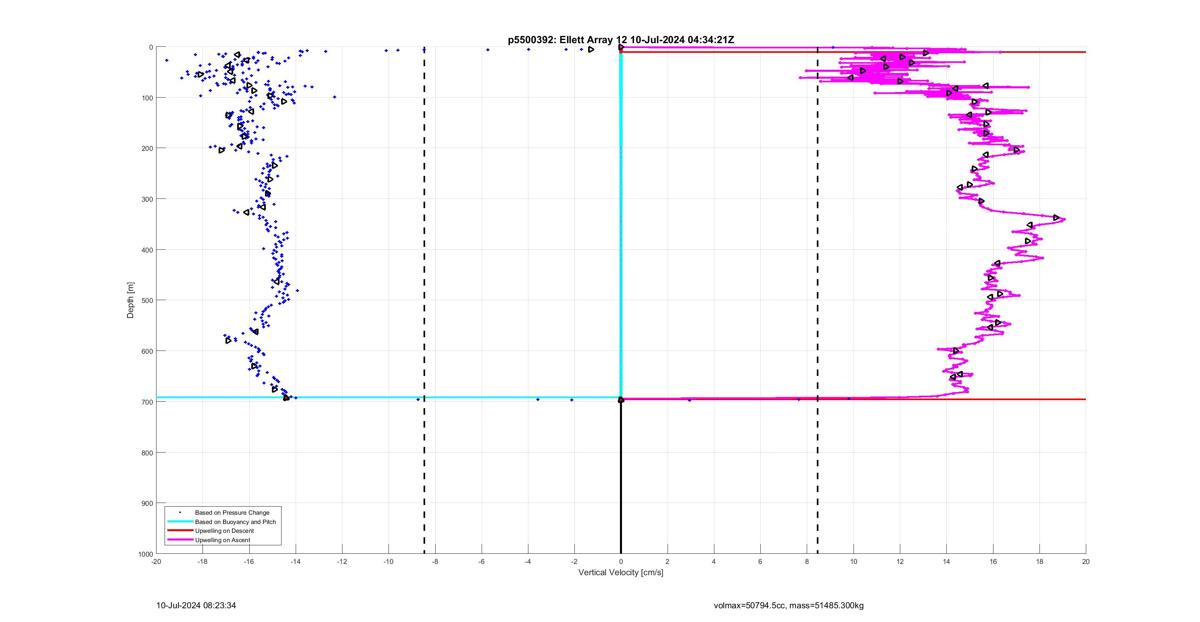Select the 'Vertical Velocity [cm/s]' x-axis label
The height and width of the screenshot is (622, 1200).
pos(620,573)
